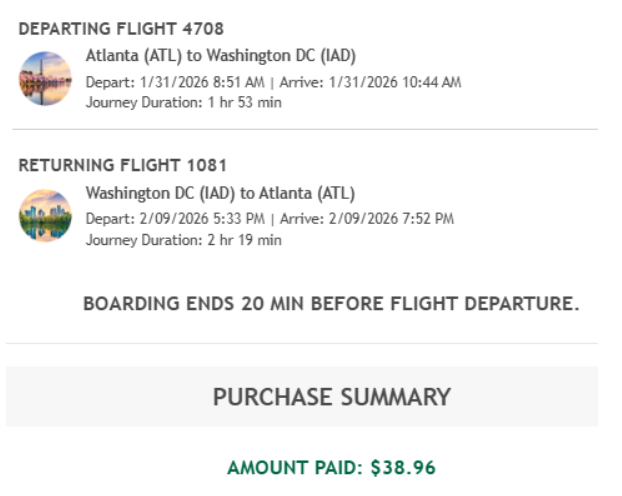Viewport: 622px width, 496px height.
Task: Click the divider line between the two flights
Action: [305, 130]
